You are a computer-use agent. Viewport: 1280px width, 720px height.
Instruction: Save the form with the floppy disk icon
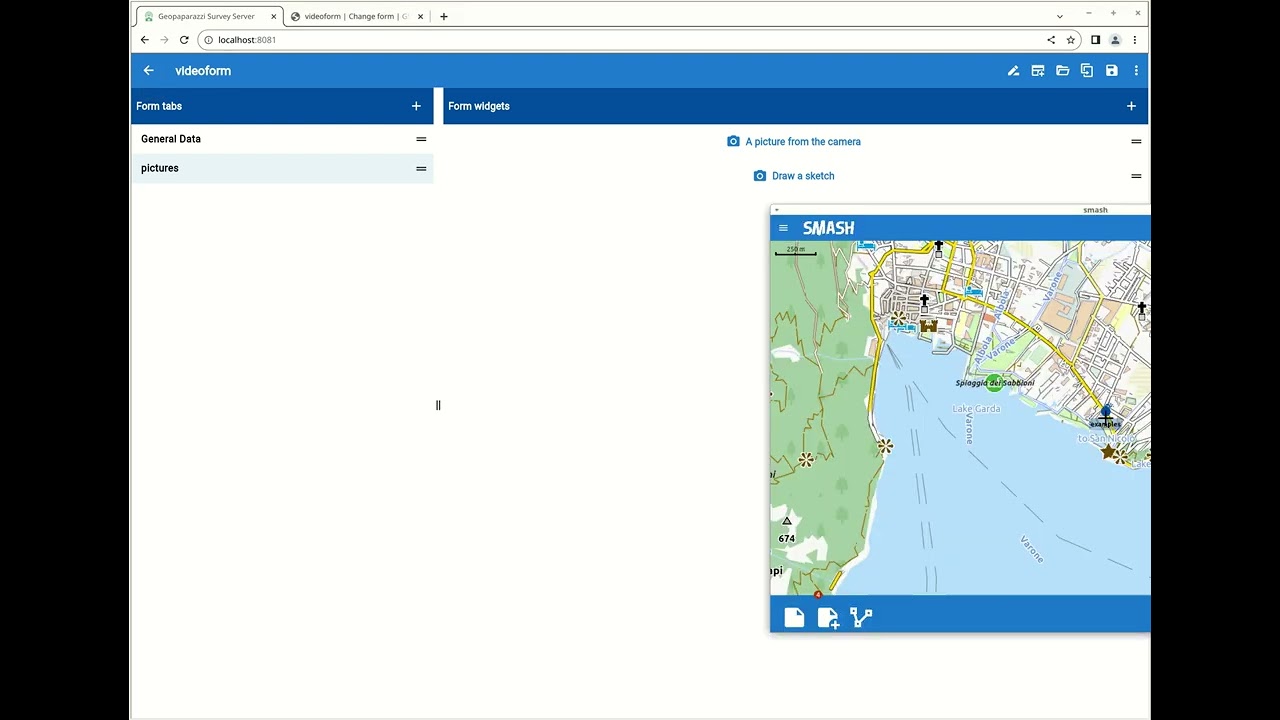click(x=1111, y=71)
